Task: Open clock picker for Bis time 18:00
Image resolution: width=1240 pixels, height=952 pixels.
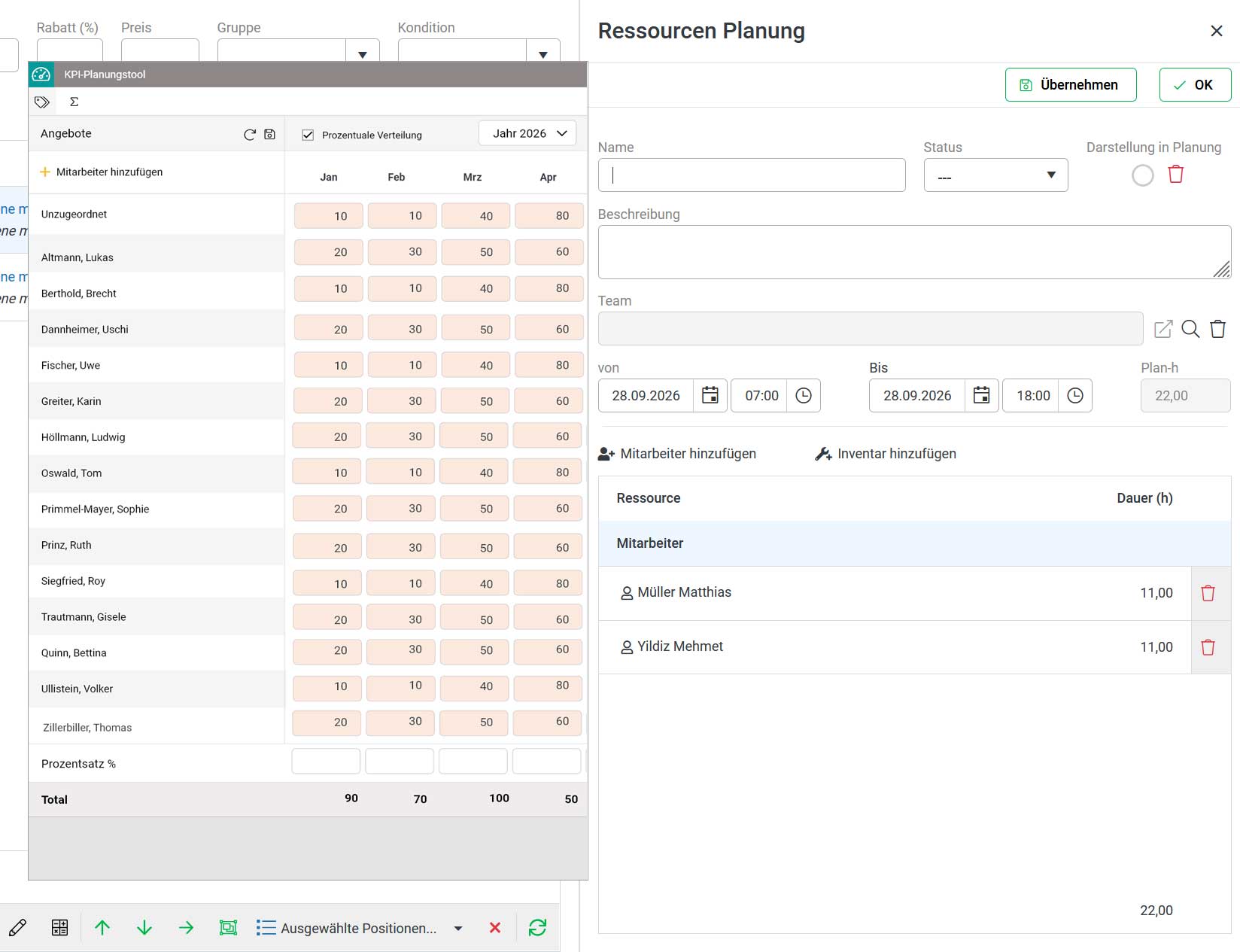Action: 1075,395
